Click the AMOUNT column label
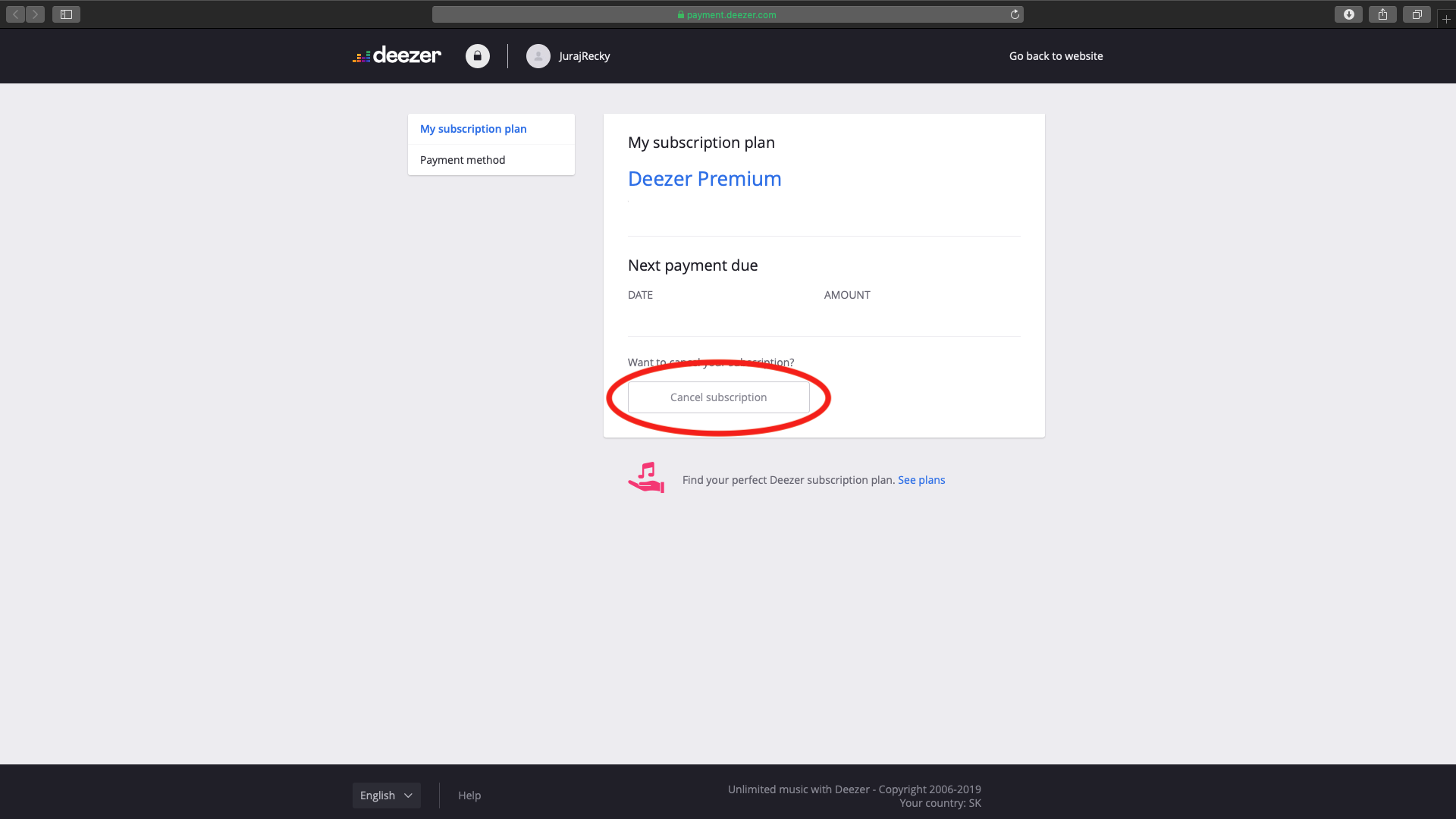Screen dimensions: 1456x819 coord(847,295)
